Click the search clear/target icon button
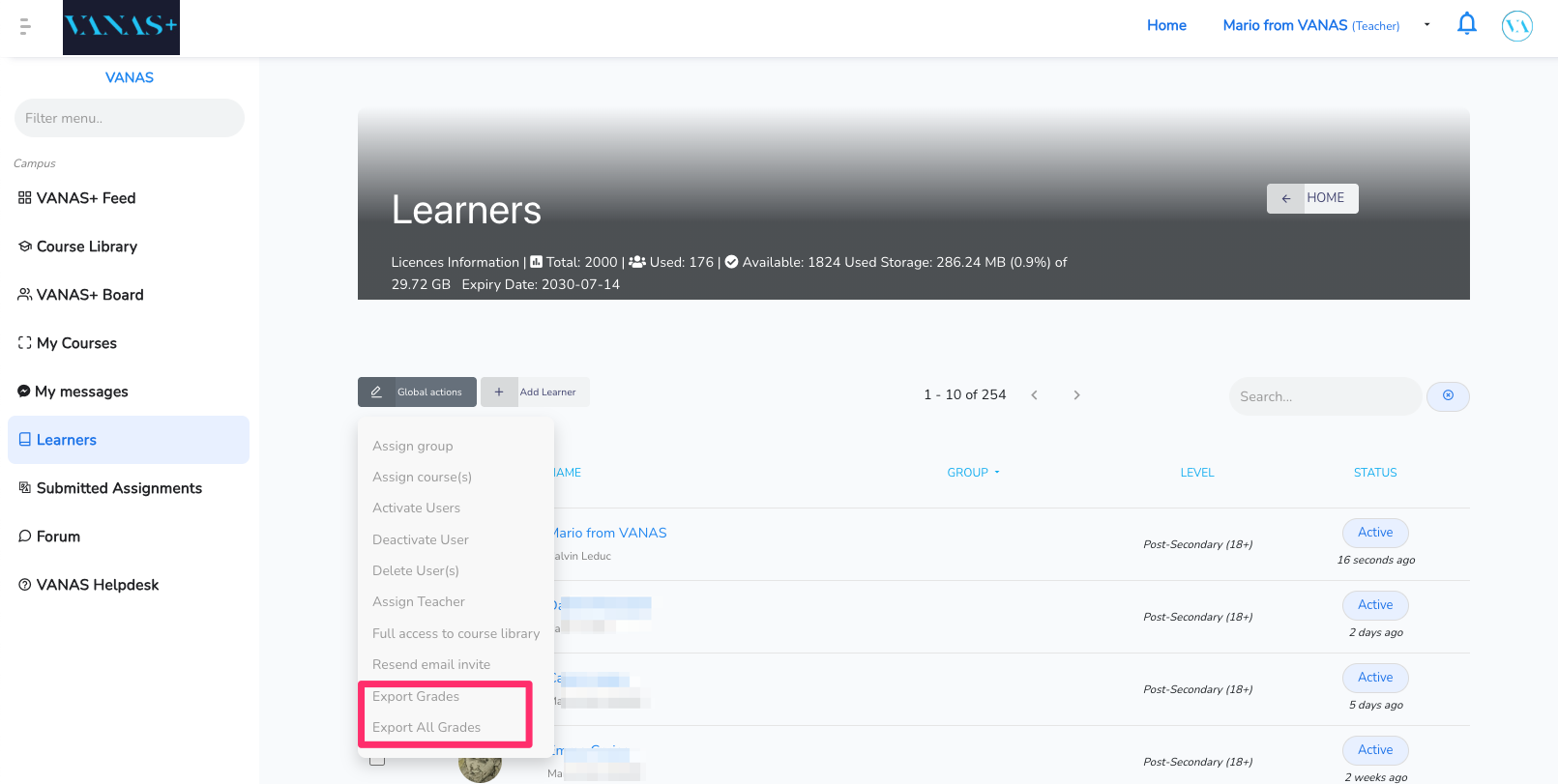This screenshot has width=1558, height=784. pyautogui.click(x=1448, y=396)
